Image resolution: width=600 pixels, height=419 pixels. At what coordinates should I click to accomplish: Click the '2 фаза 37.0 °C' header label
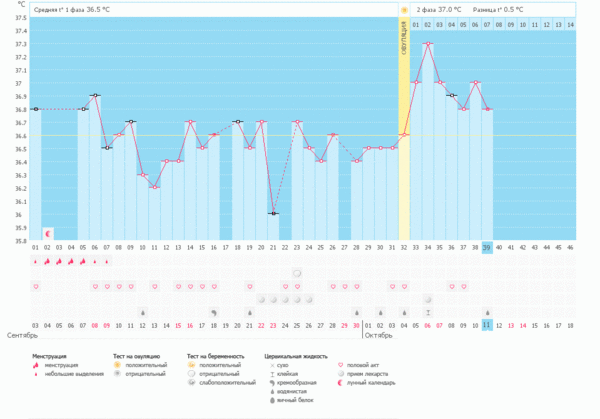439,9
